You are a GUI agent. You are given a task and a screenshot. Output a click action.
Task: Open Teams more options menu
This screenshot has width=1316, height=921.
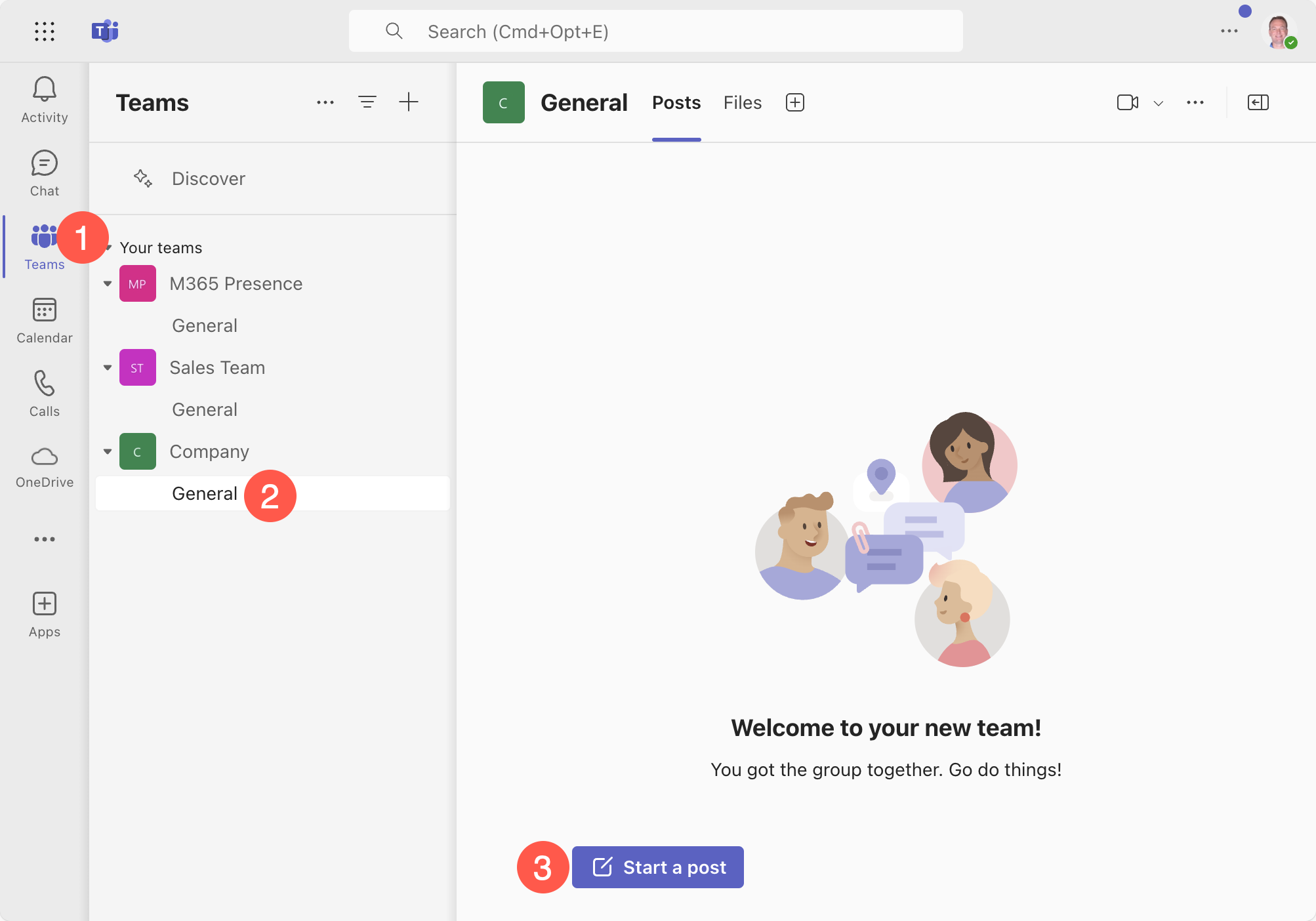coord(325,102)
